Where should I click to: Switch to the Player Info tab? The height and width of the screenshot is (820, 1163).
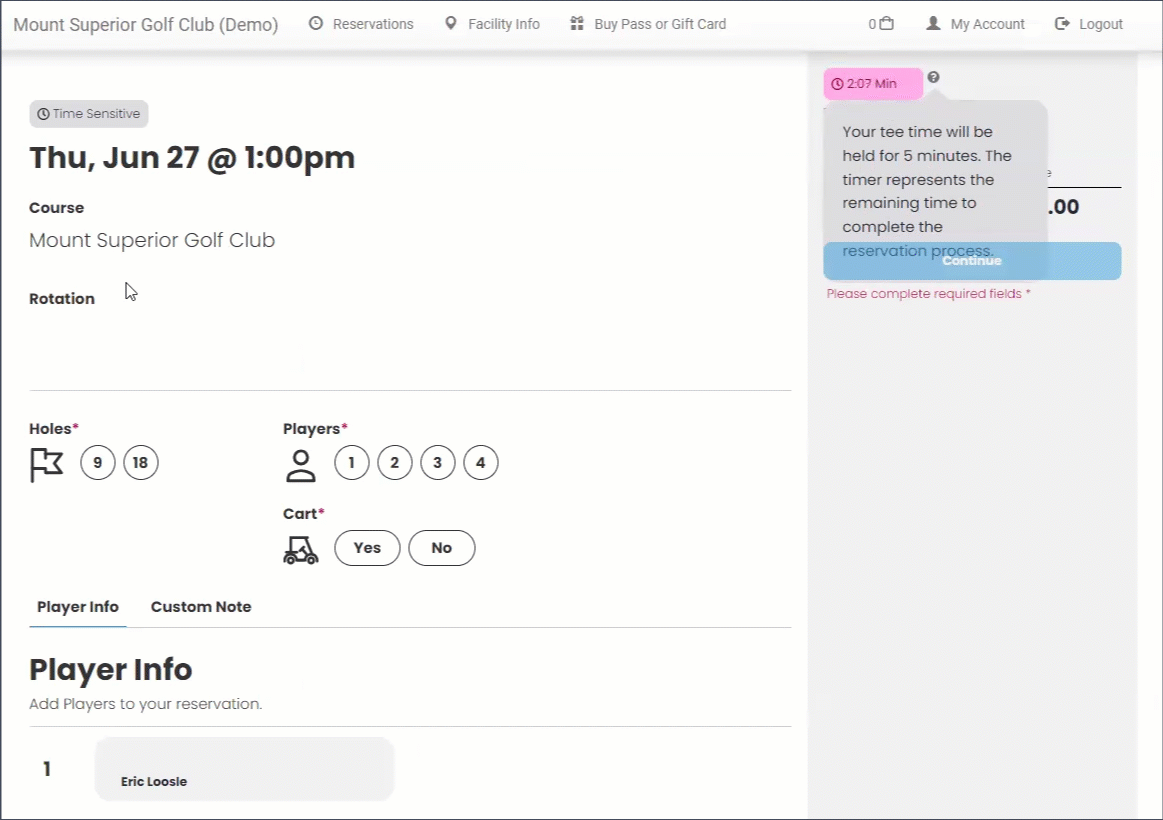tap(78, 606)
